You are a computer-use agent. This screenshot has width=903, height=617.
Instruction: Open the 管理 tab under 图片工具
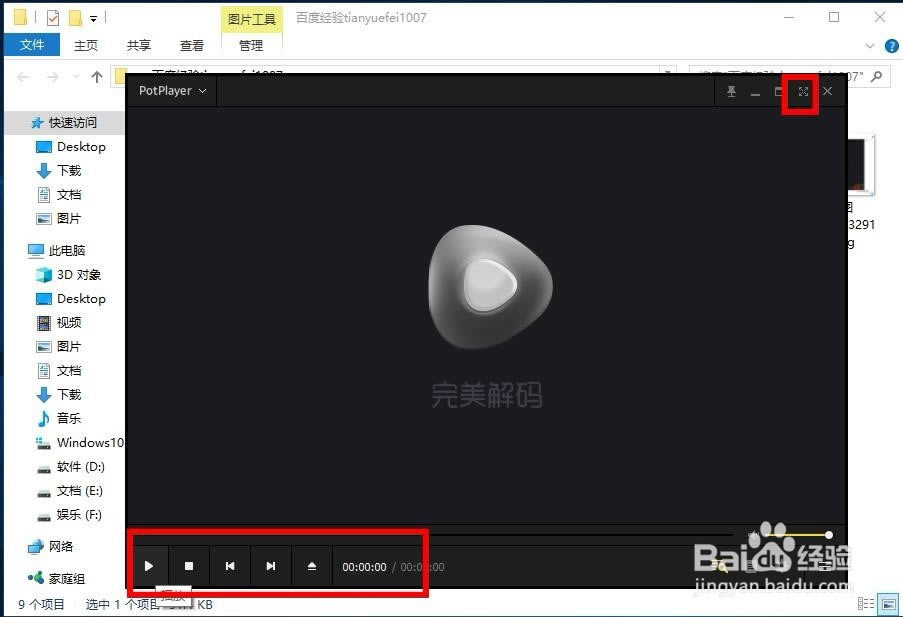250,45
